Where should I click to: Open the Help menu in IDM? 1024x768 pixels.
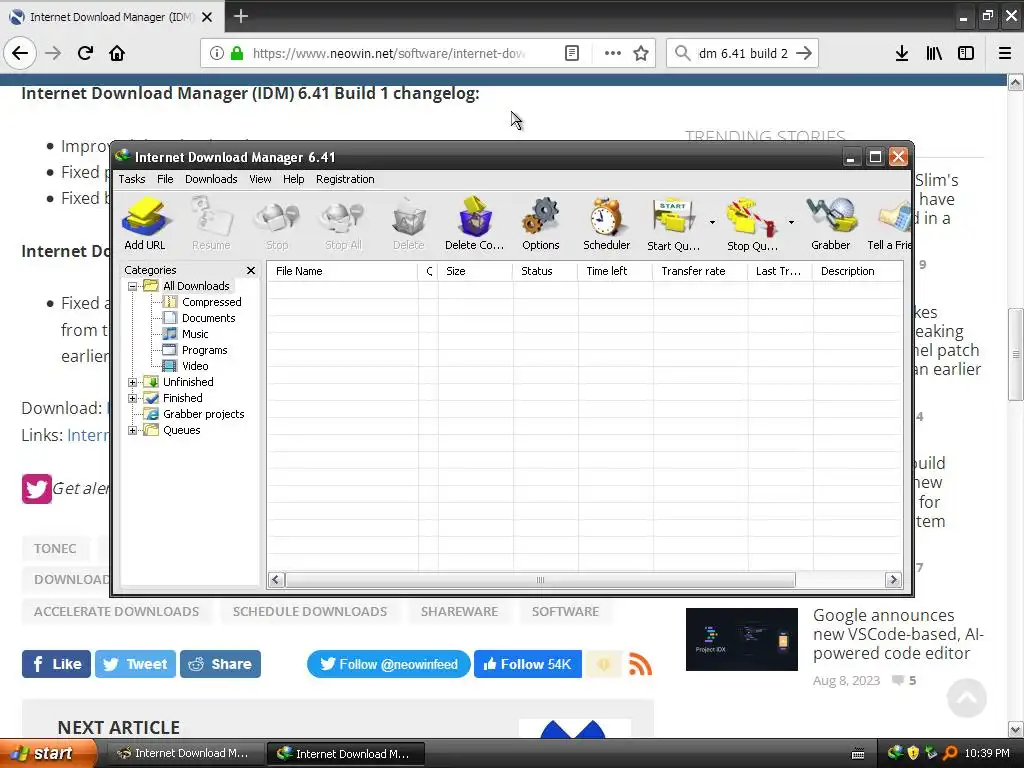[293, 179]
